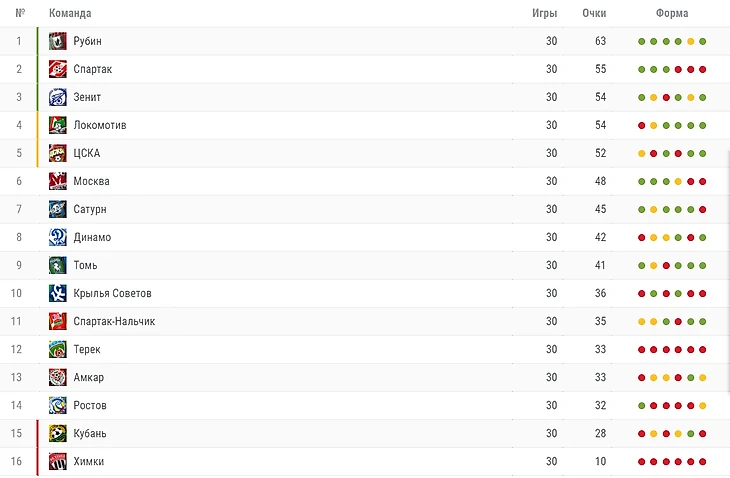This screenshot has width=730, height=478.
Task: Click the Динамо club logo icon
Action: tap(57, 237)
